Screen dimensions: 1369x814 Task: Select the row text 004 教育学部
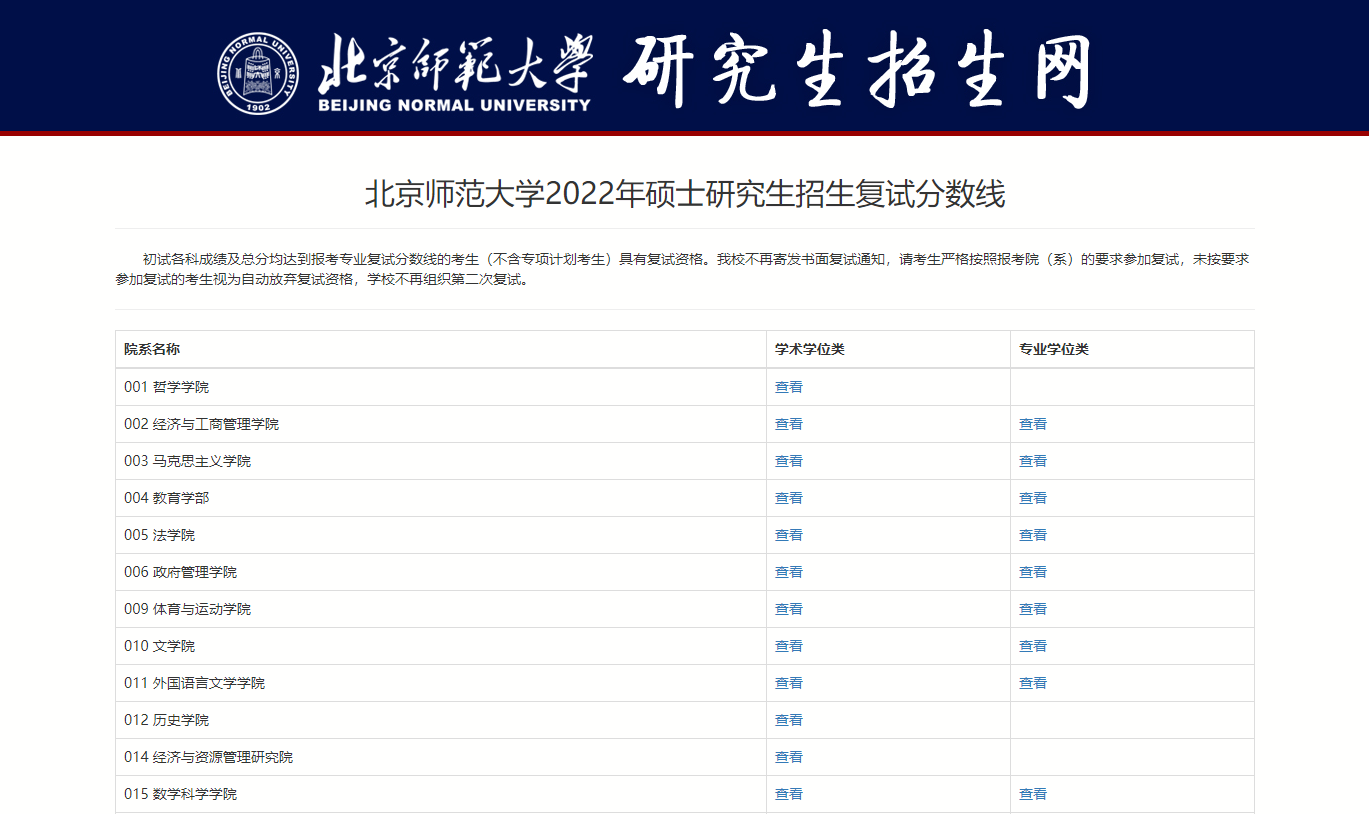(167, 498)
